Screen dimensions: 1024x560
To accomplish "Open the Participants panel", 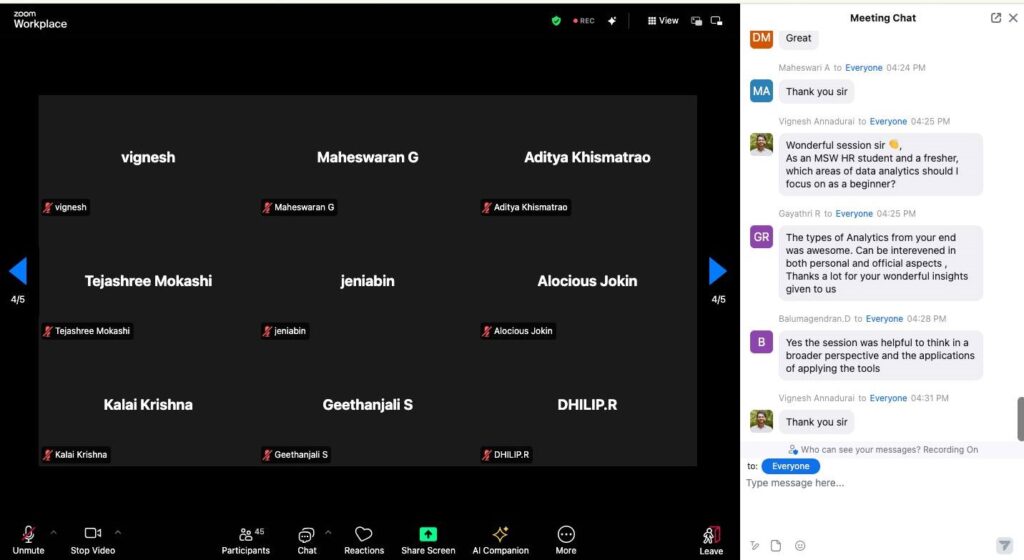I will [x=246, y=540].
